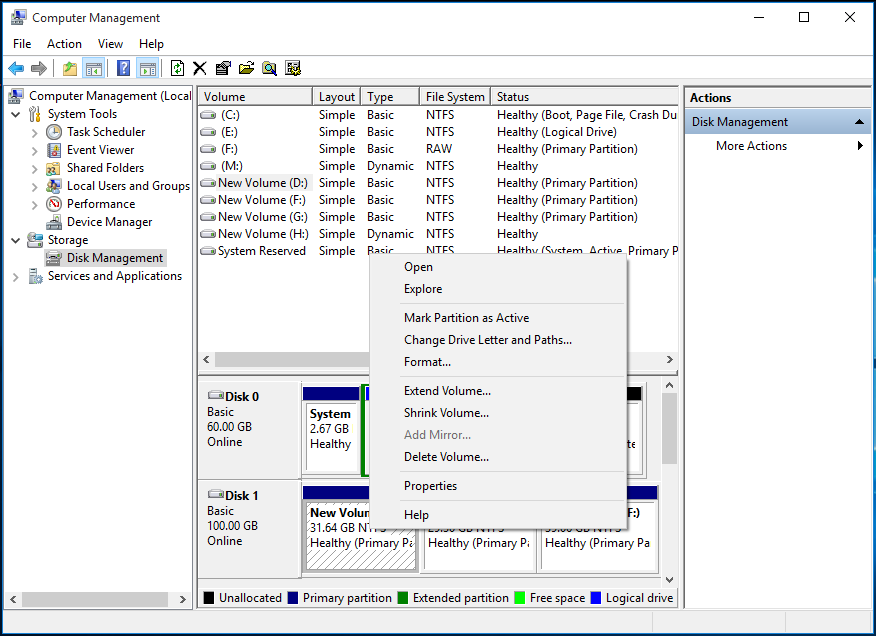
Task: Click console tree scrollbar right arrow
Action: tap(182, 600)
